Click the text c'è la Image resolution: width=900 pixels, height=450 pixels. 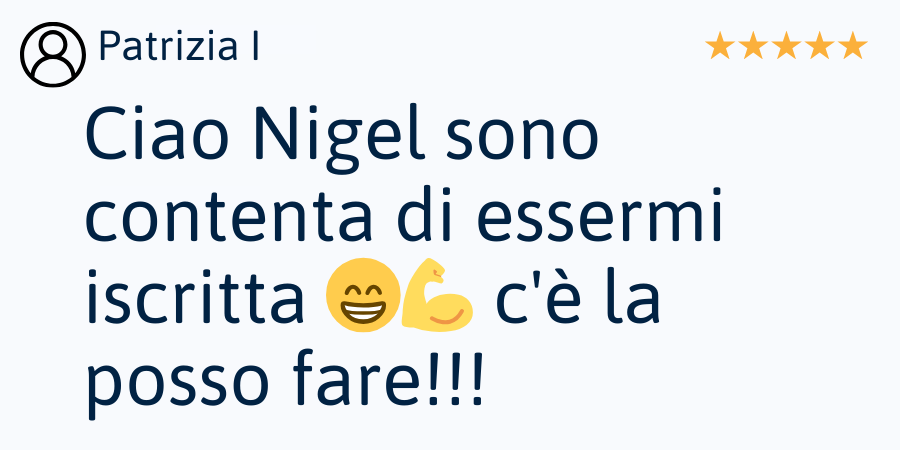click(x=577, y=295)
